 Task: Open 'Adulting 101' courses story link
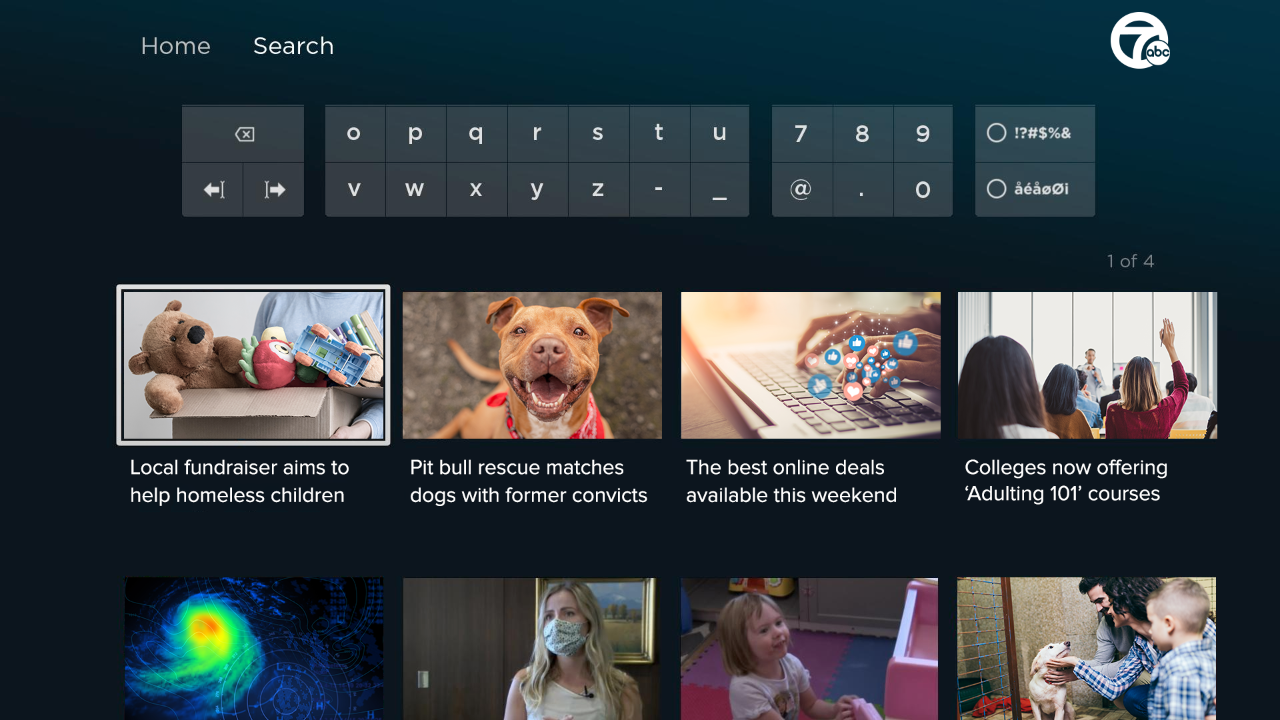click(x=1066, y=481)
